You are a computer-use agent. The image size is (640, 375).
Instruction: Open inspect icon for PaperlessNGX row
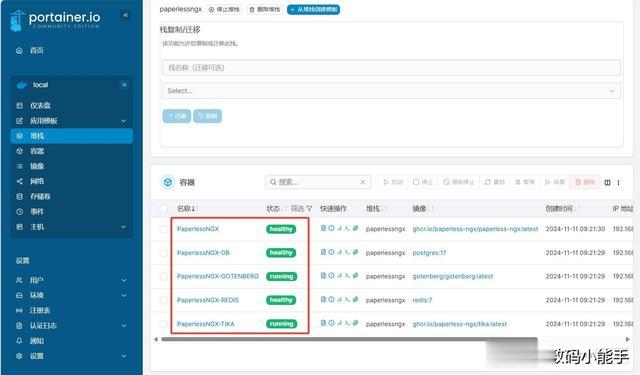[x=331, y=228]
